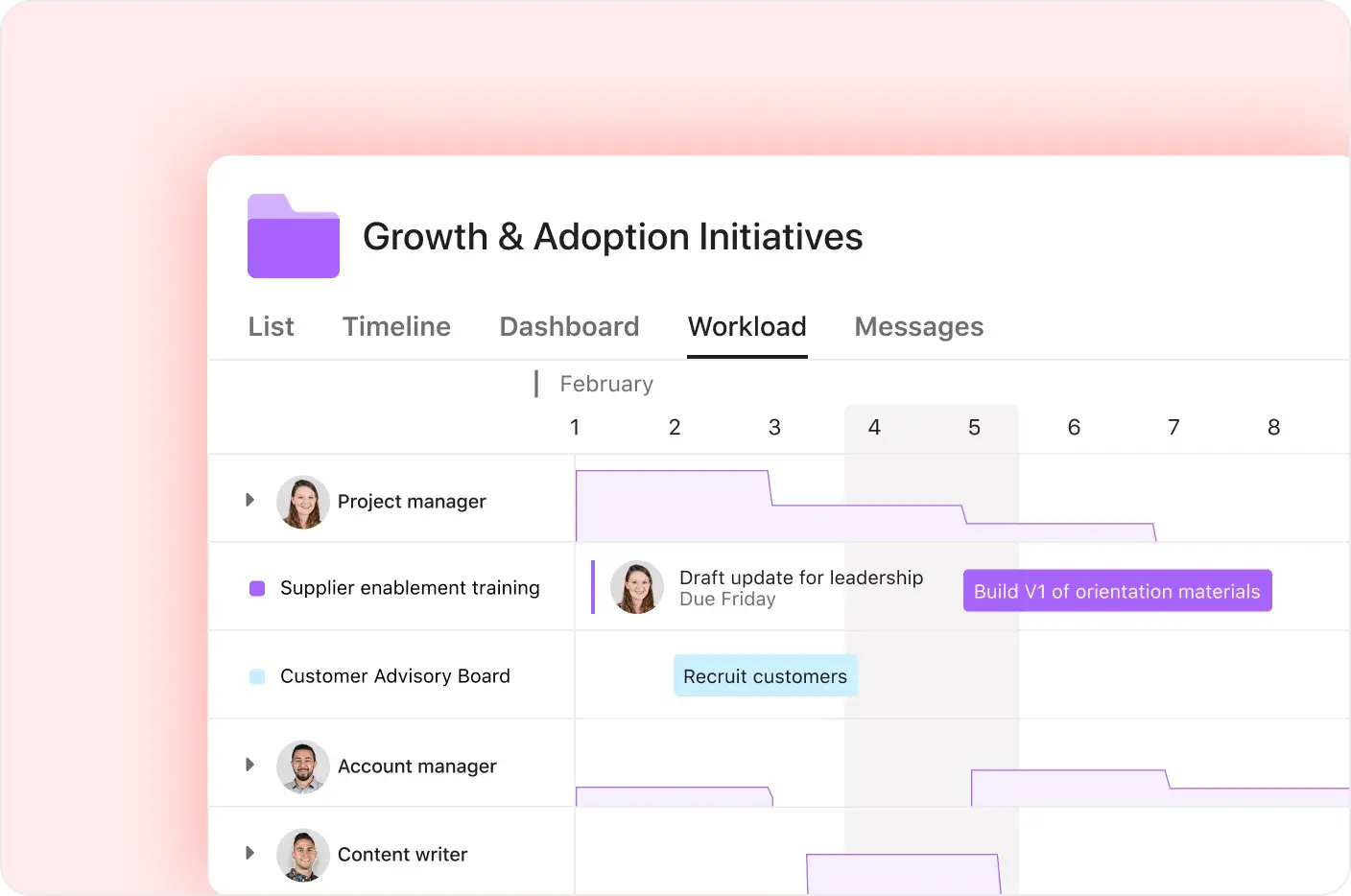Open the Customer Advisory Board project
The image size is (1351, 896).
[395, 676]
